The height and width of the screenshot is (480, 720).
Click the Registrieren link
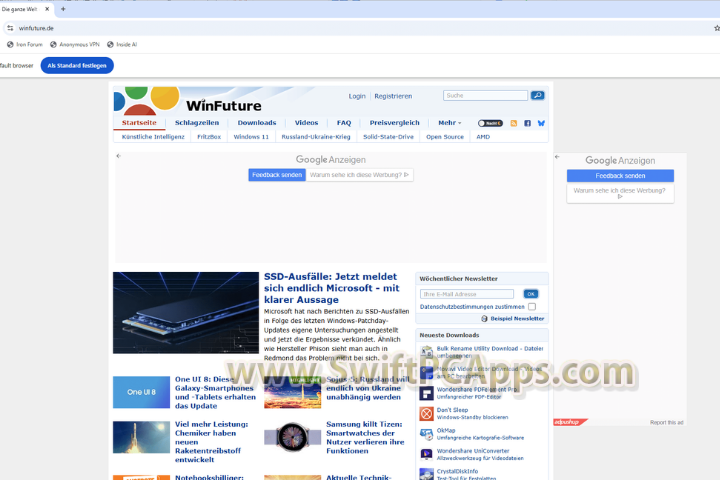pyautogui.click(x=393, y=96)
